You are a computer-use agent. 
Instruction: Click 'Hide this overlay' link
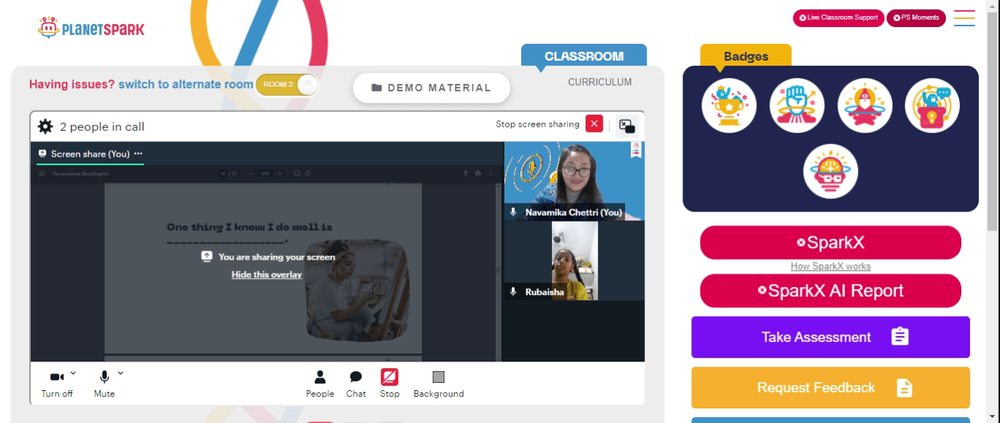point(267,274)
